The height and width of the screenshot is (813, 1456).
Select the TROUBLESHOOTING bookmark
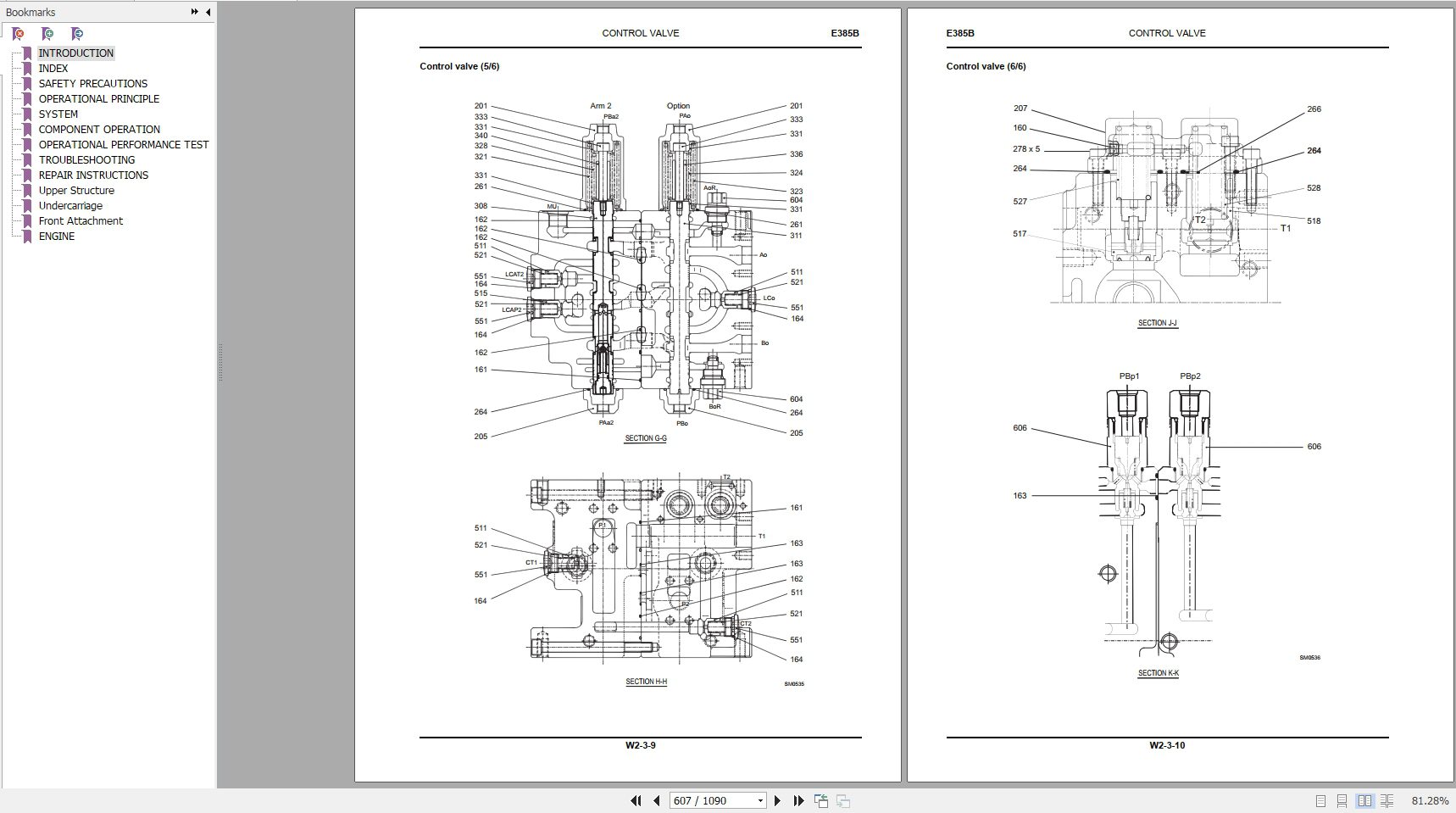(x=85, y=159)
